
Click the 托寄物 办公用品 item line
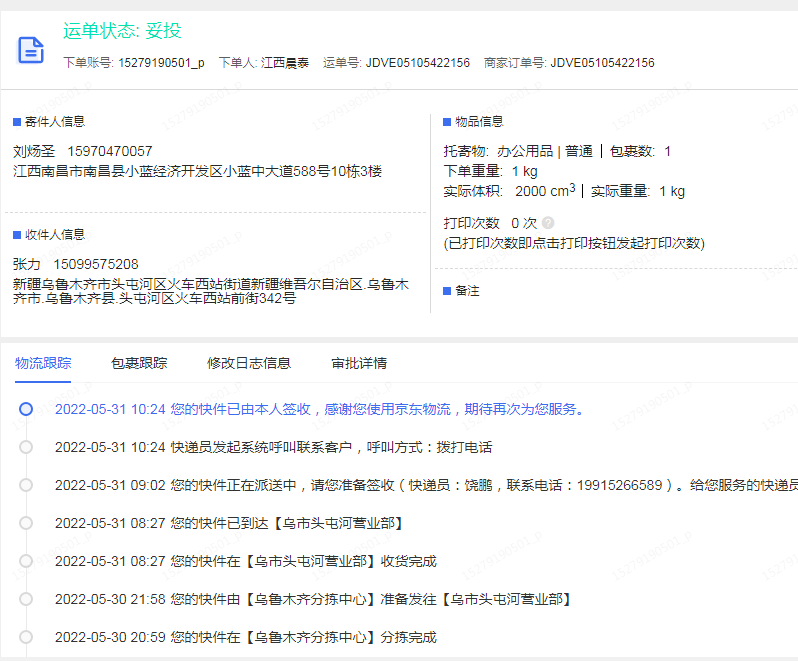coord(518,151)
